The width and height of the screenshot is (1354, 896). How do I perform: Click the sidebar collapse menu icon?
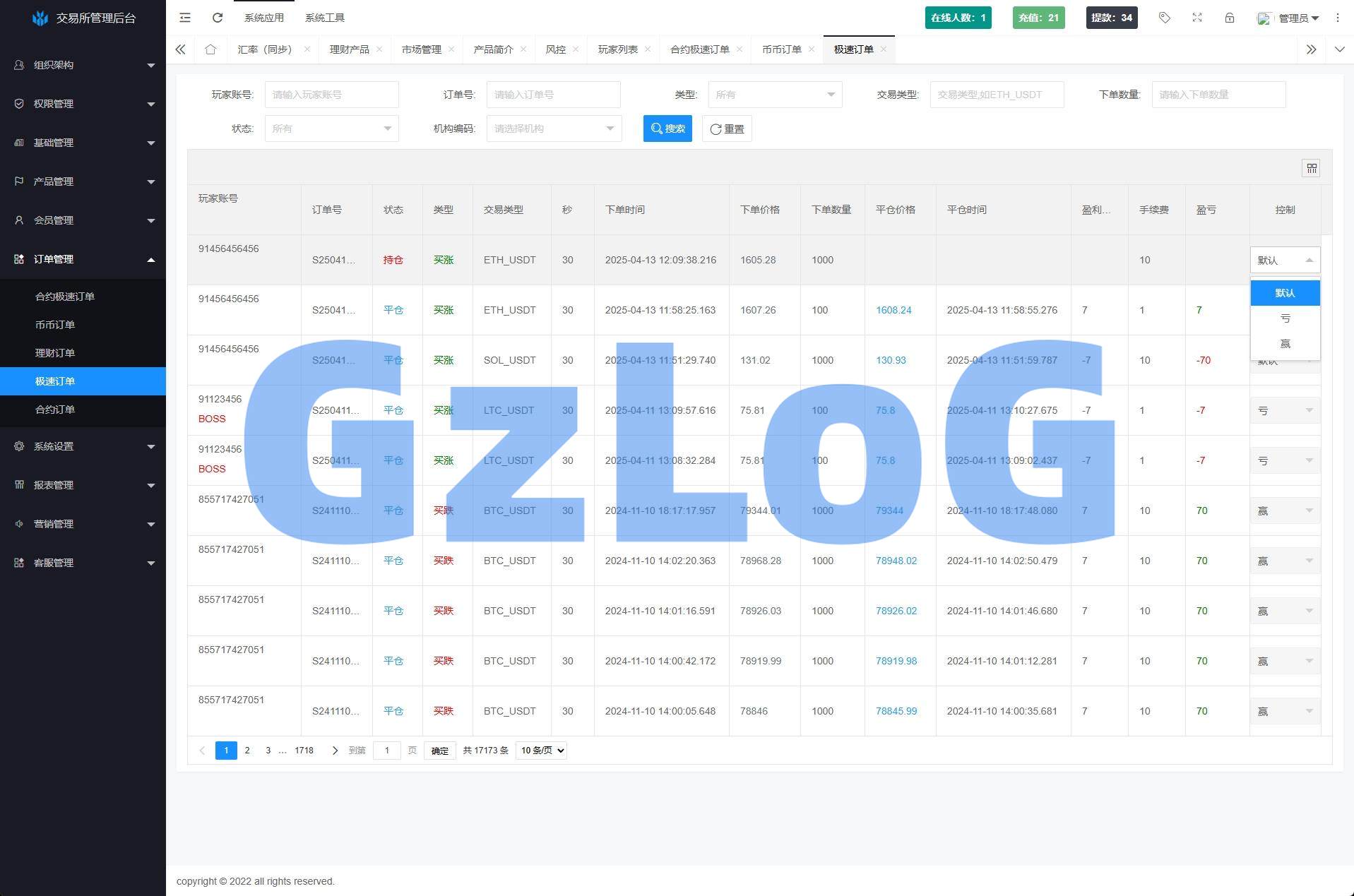click(x=185, y=18)
